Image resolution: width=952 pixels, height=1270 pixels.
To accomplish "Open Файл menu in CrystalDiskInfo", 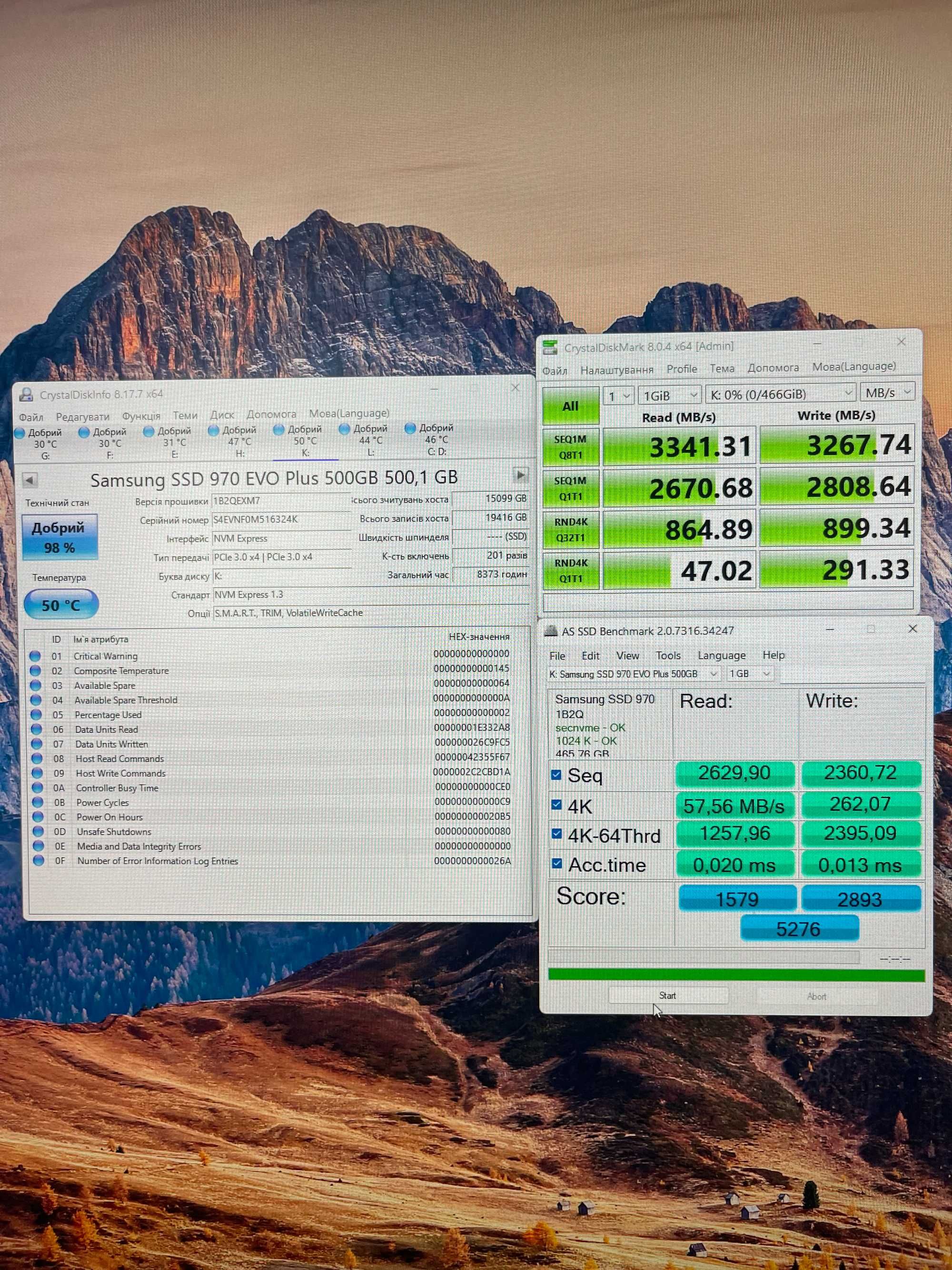I will (x=31, y=417).
